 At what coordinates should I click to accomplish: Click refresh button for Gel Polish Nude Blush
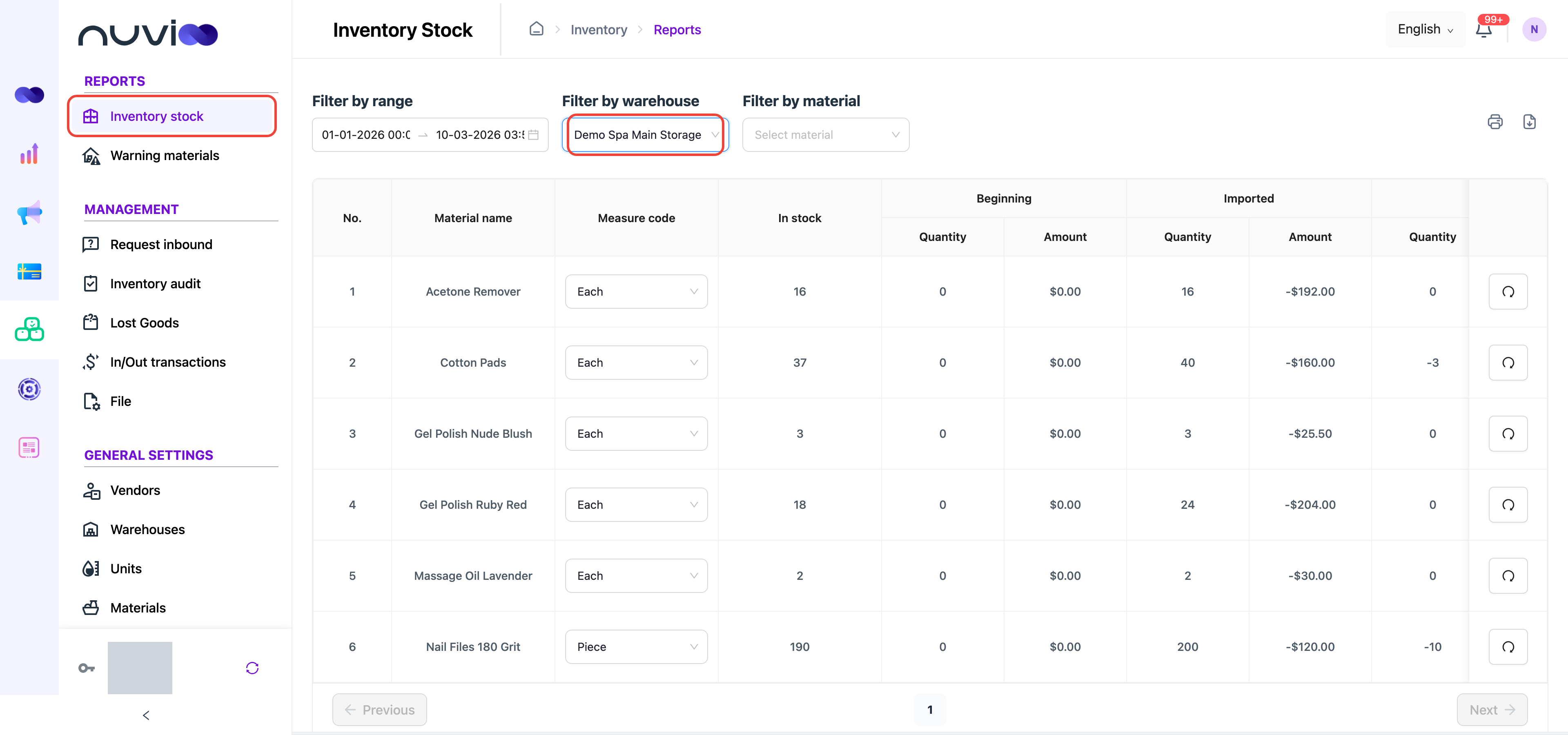pyautogui.click(x=1508, y=434)
